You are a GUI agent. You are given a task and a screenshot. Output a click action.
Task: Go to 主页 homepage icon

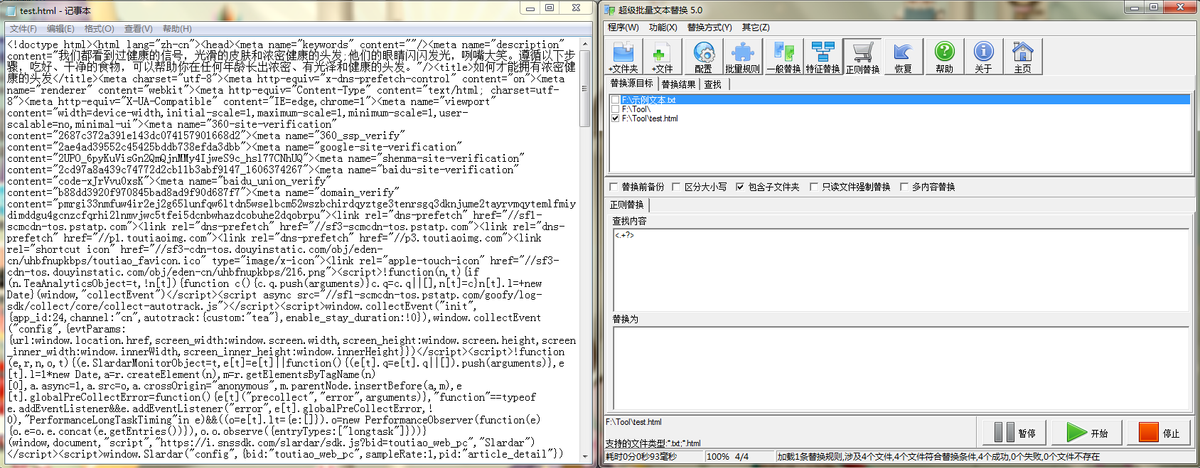[x=1022, y=57]
